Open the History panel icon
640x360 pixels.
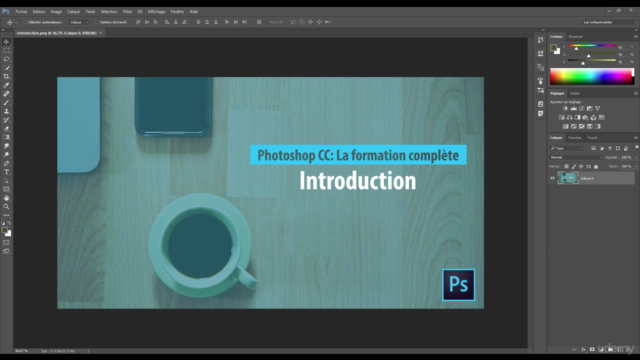(x=540, y=40)
